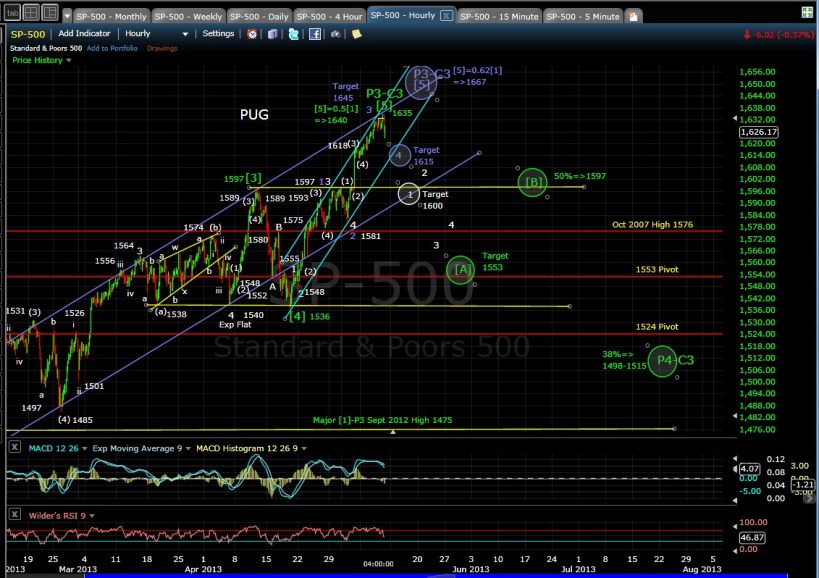This screenshot has width=819, height=578.
Task: Switch to SP-500 - Weekly tab
Action: 188,16
